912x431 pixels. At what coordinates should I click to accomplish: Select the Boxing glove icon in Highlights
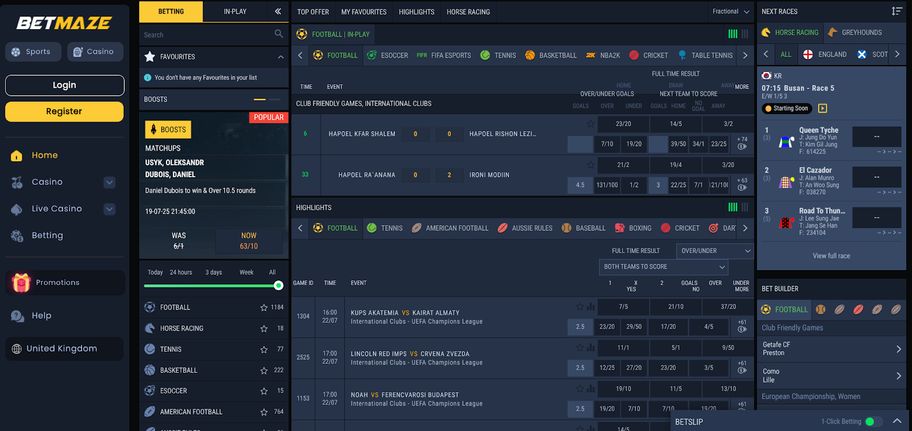(x=620, y=228)
